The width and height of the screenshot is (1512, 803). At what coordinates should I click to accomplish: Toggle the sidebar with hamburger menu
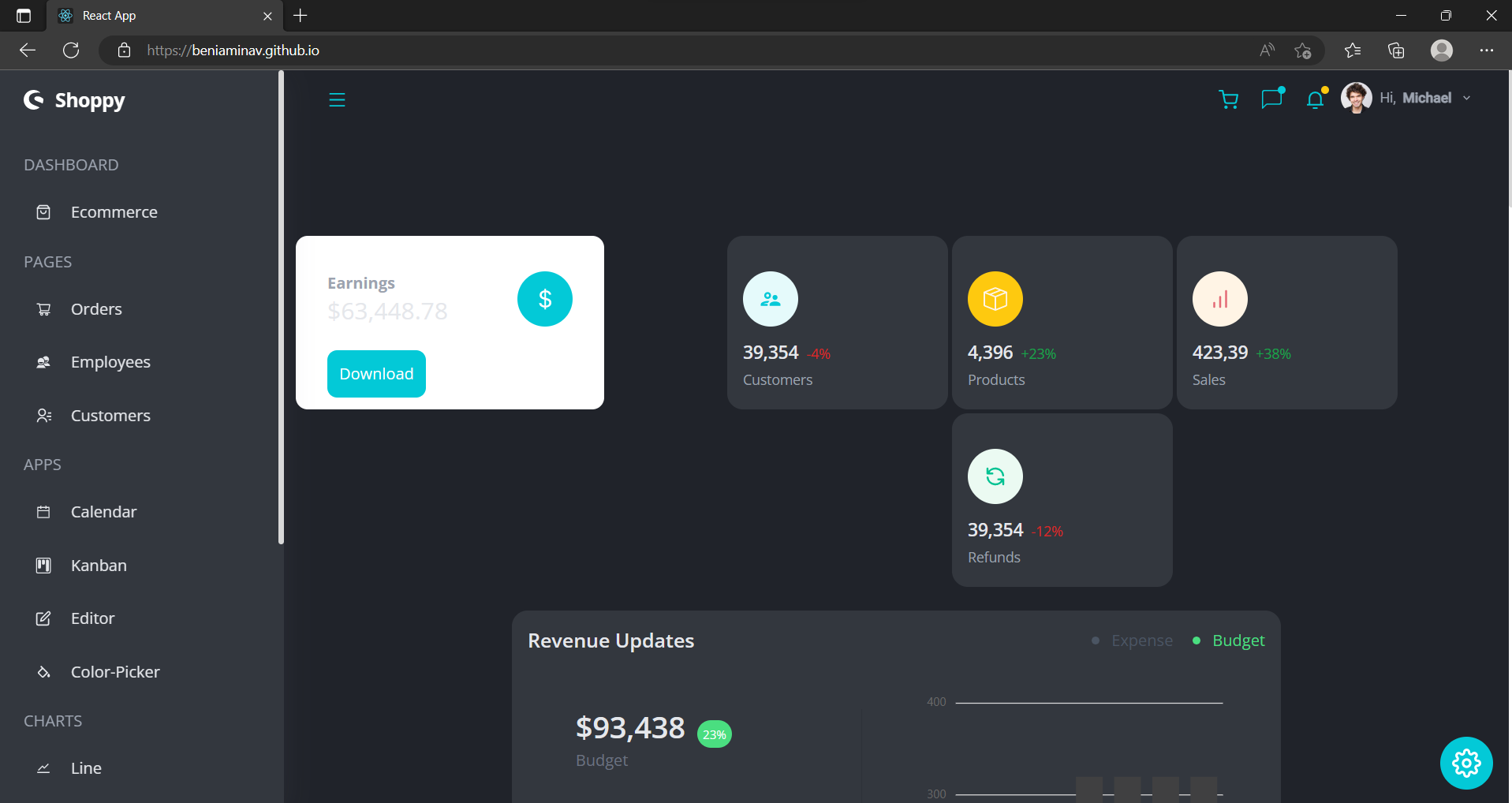[337, 99]
